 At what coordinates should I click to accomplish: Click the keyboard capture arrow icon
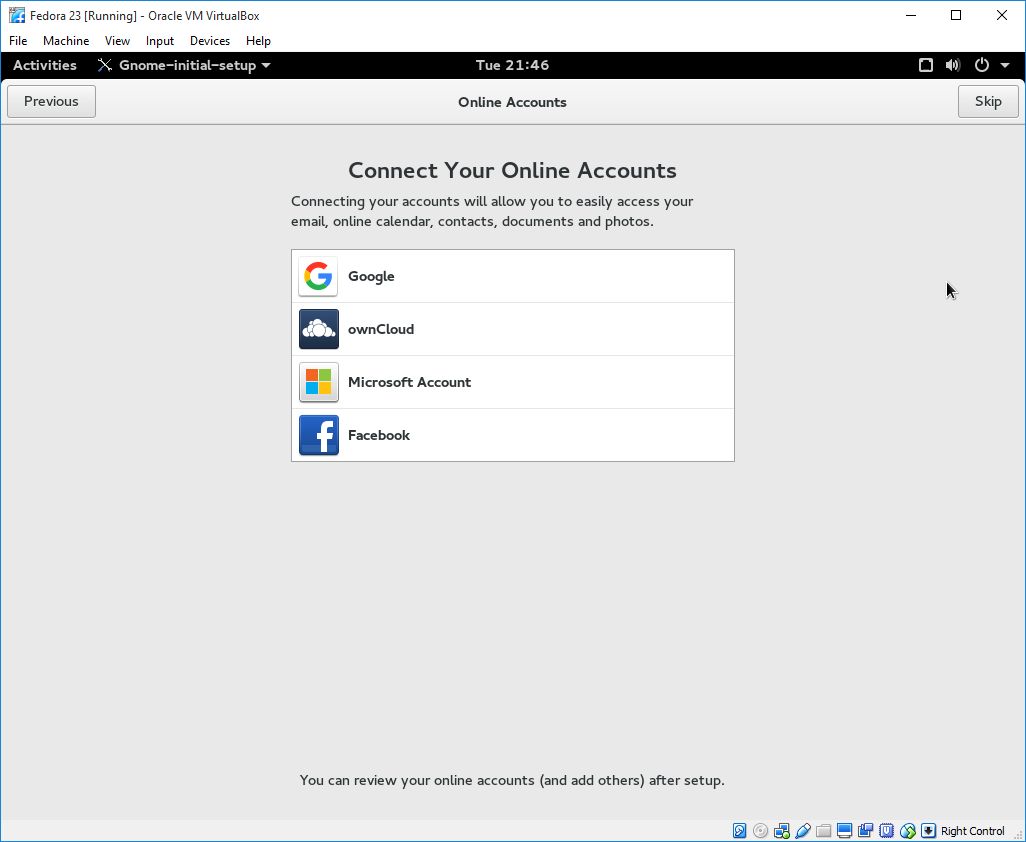click(929, 831)
